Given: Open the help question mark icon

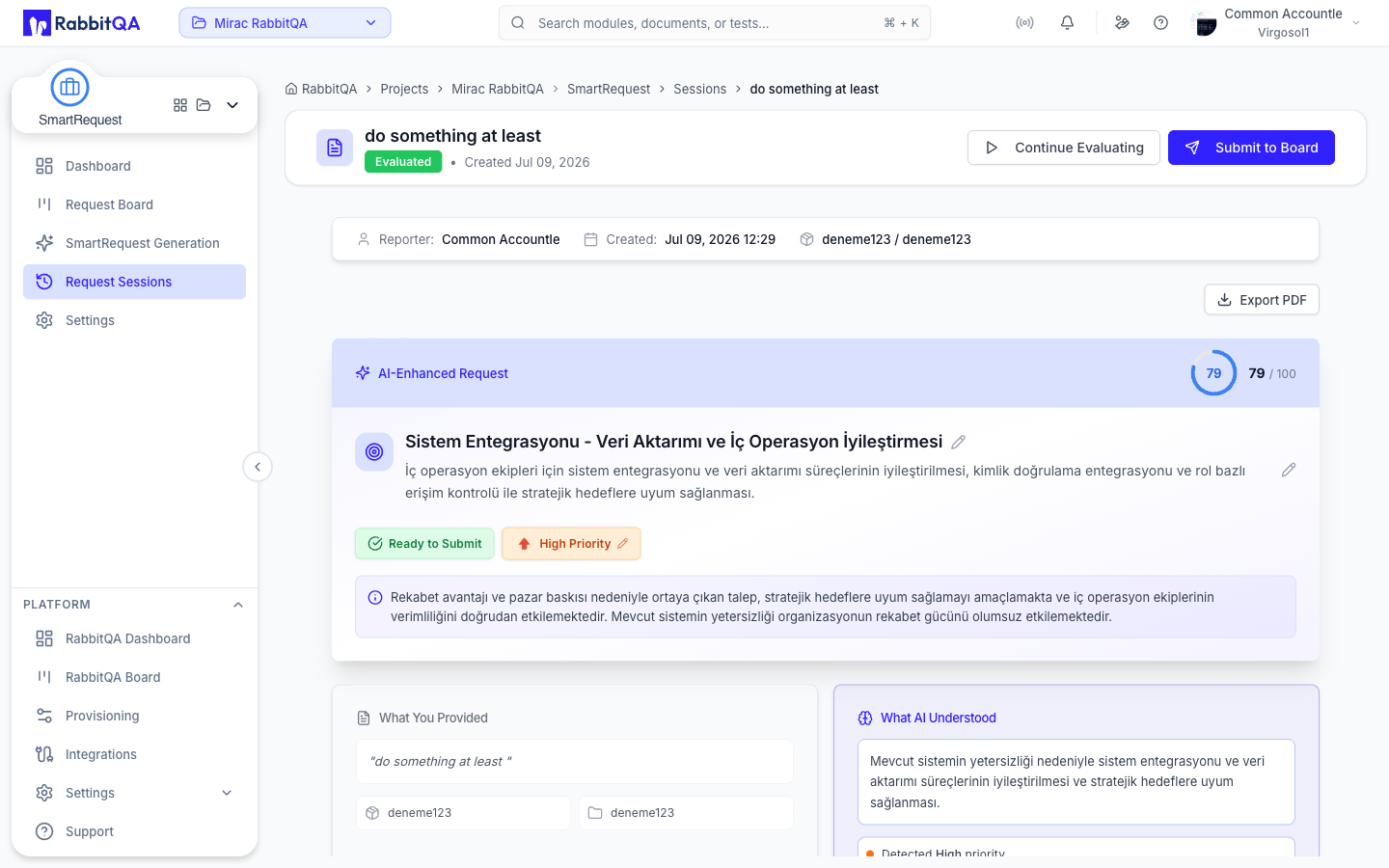Looking at the screenshot, I should pyautogui.click(x=1161, y=23).
